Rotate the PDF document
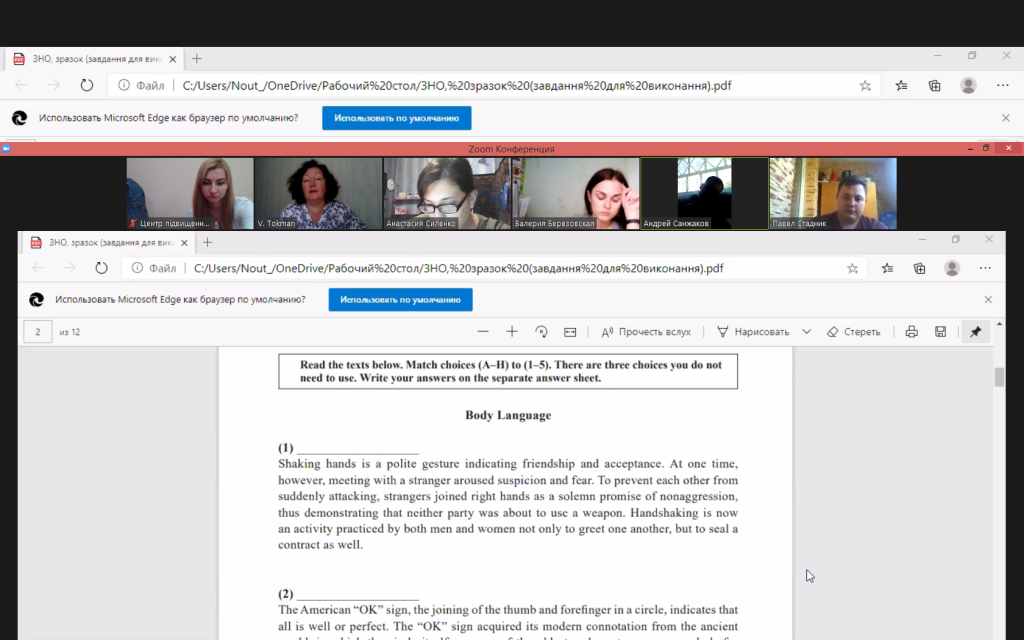The width and height of the screenshot is (1024, 640). coord(541,332)
